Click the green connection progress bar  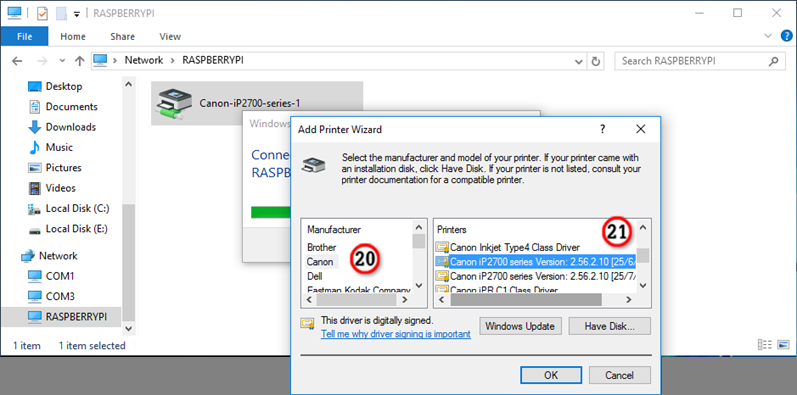271,212
